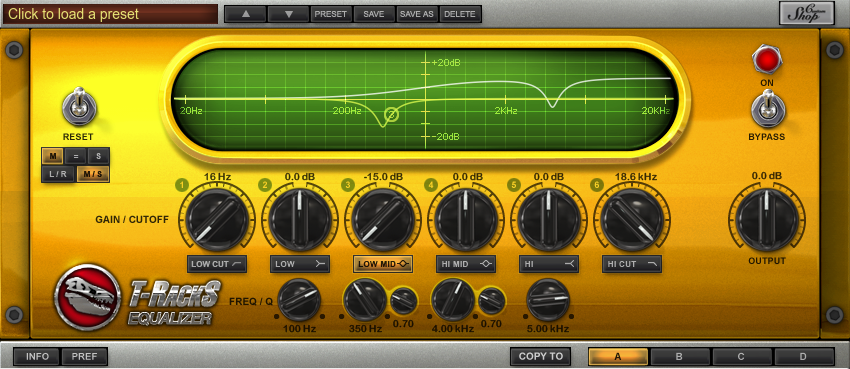Select snapshot tab A
The image size is (850, 369).
tap(618, 357)
